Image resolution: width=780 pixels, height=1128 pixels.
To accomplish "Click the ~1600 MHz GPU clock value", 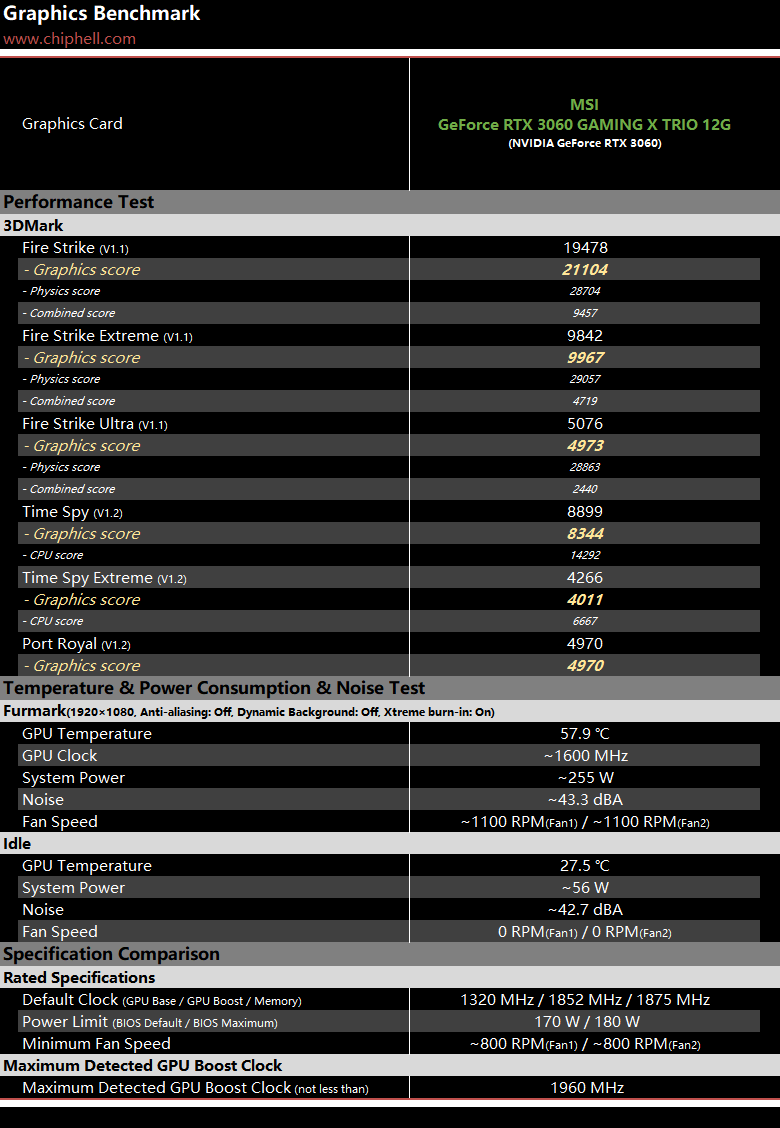I will pos(586,755).
